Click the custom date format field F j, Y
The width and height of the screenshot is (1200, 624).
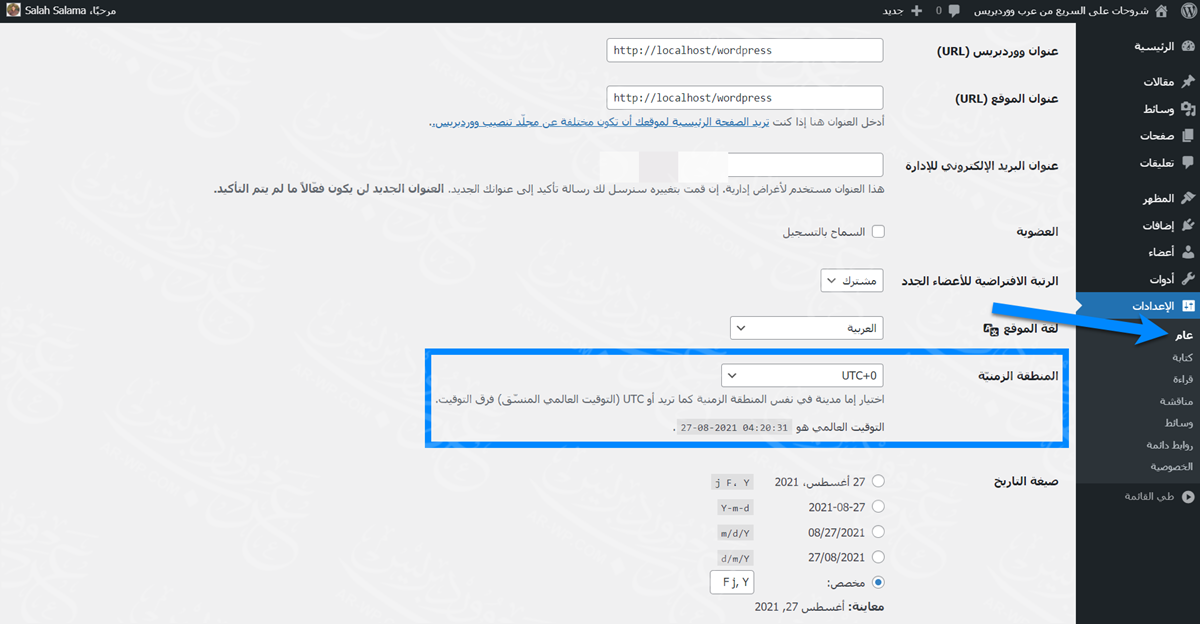(x=732, y=582)
